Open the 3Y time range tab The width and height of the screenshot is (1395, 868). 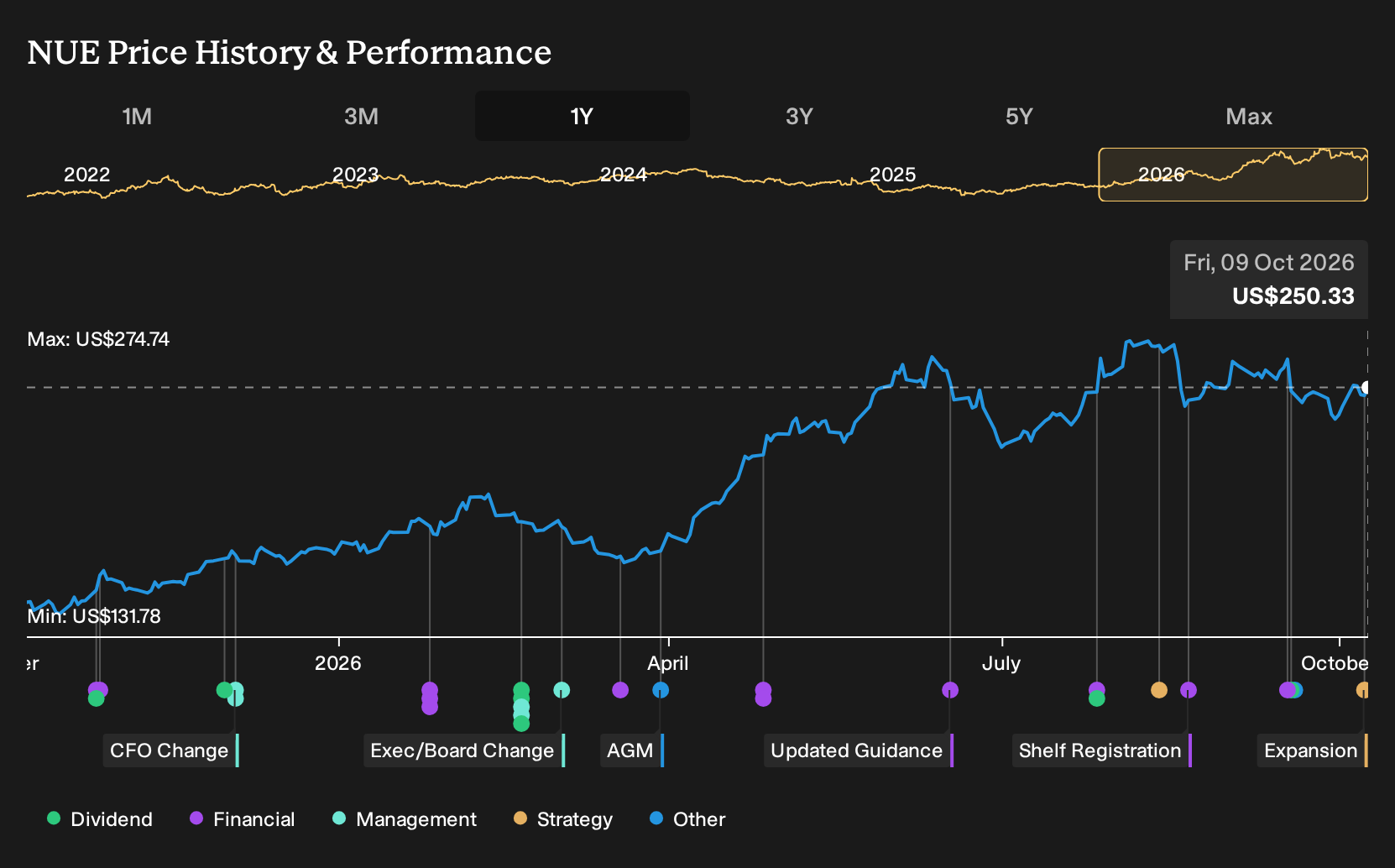pyautogui.click(x=799, y=116)
